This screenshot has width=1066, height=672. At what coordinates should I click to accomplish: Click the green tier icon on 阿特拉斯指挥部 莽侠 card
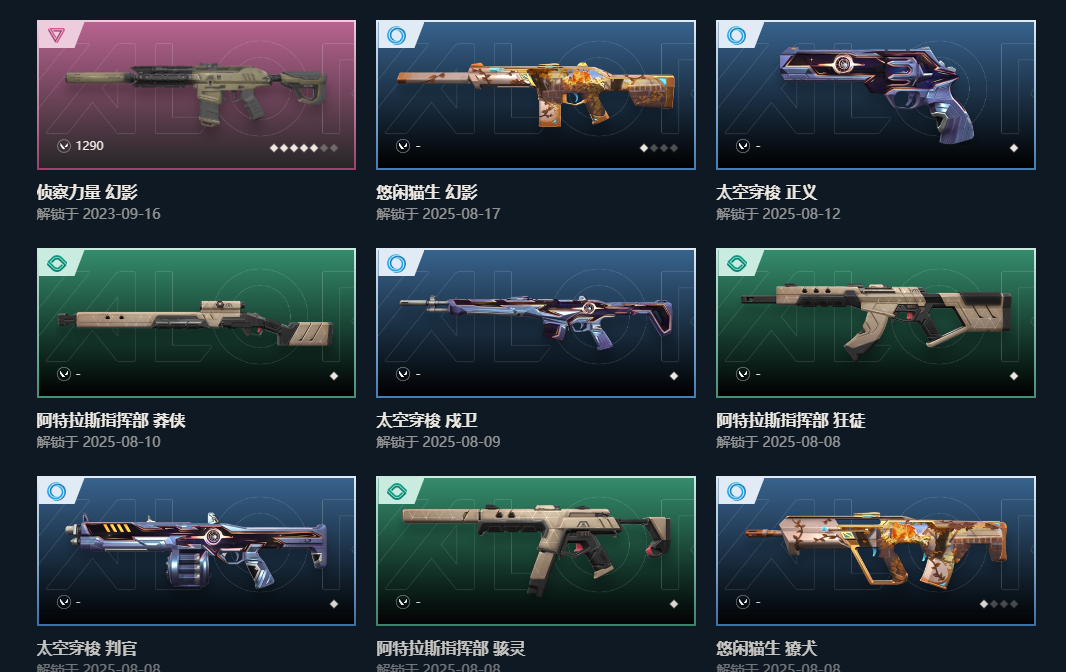[x=56, y=263]
